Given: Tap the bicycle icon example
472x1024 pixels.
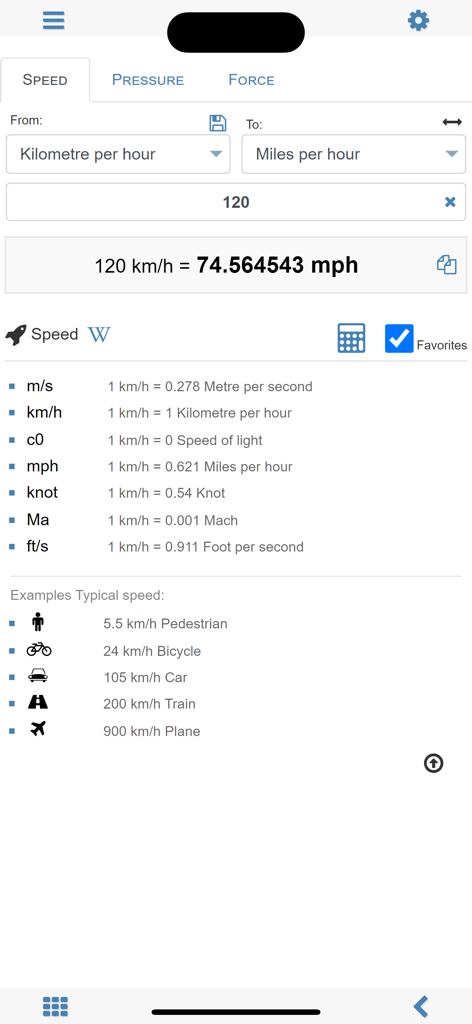Looking at the screenshot, I should tap(39, 650).
